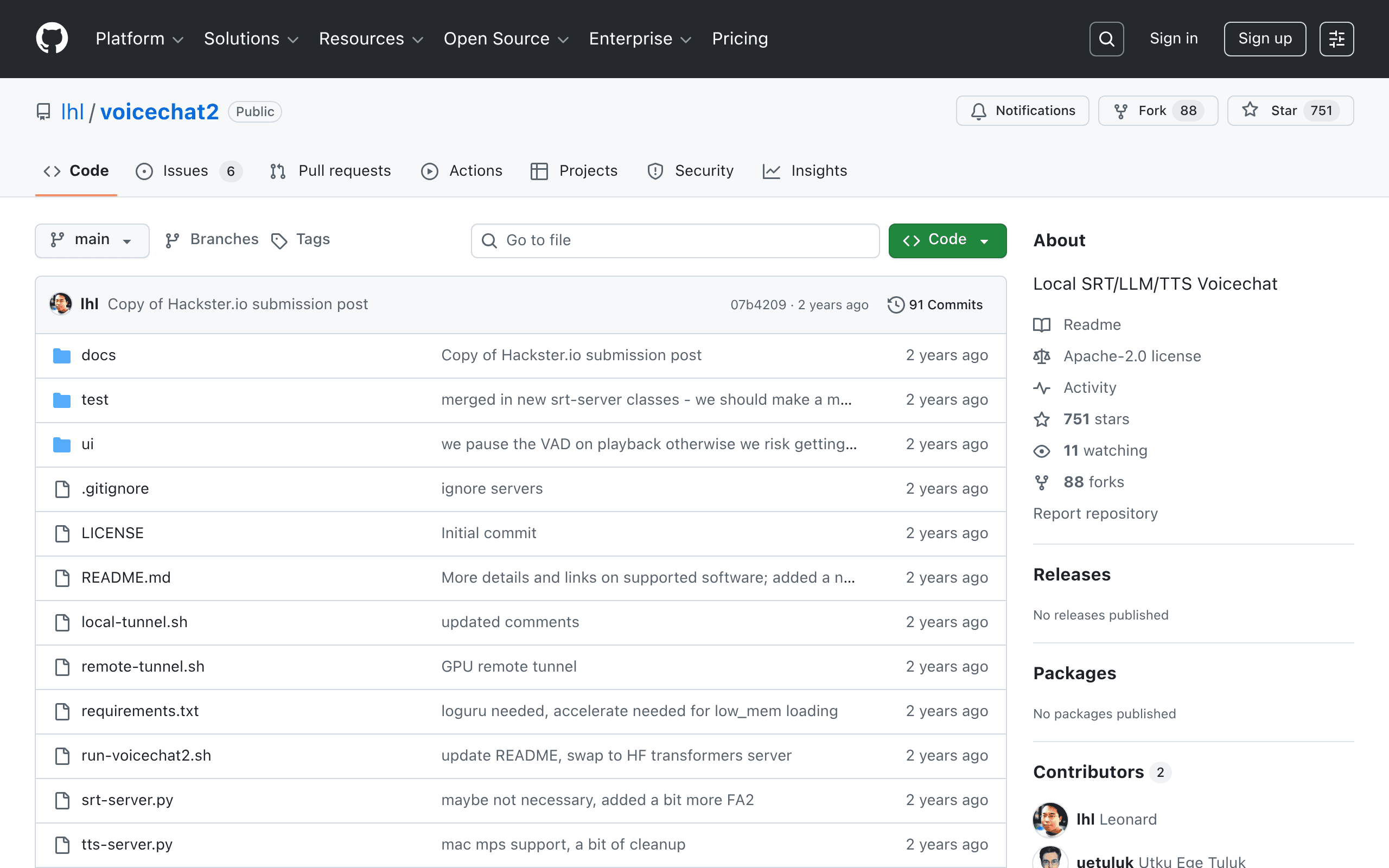The image size is (1389, 868).
Task: Expand the Resources menu
Action: (371, 39)
